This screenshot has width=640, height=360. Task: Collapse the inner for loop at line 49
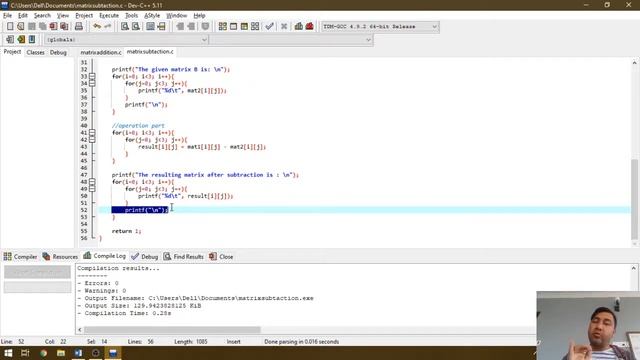click(x=92, y=189)
